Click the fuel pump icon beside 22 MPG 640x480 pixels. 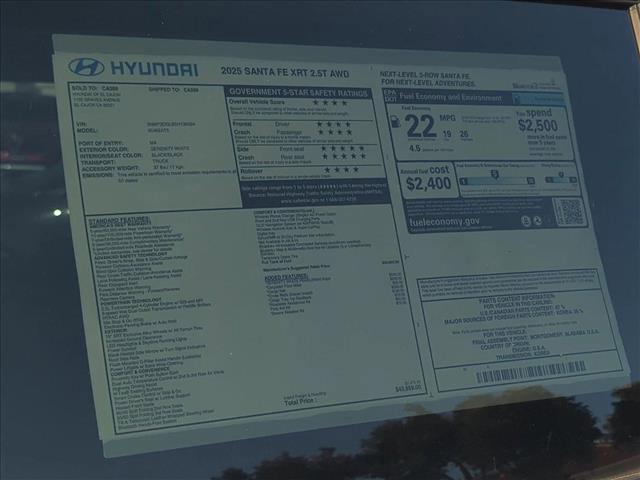(x=396, y=121)
